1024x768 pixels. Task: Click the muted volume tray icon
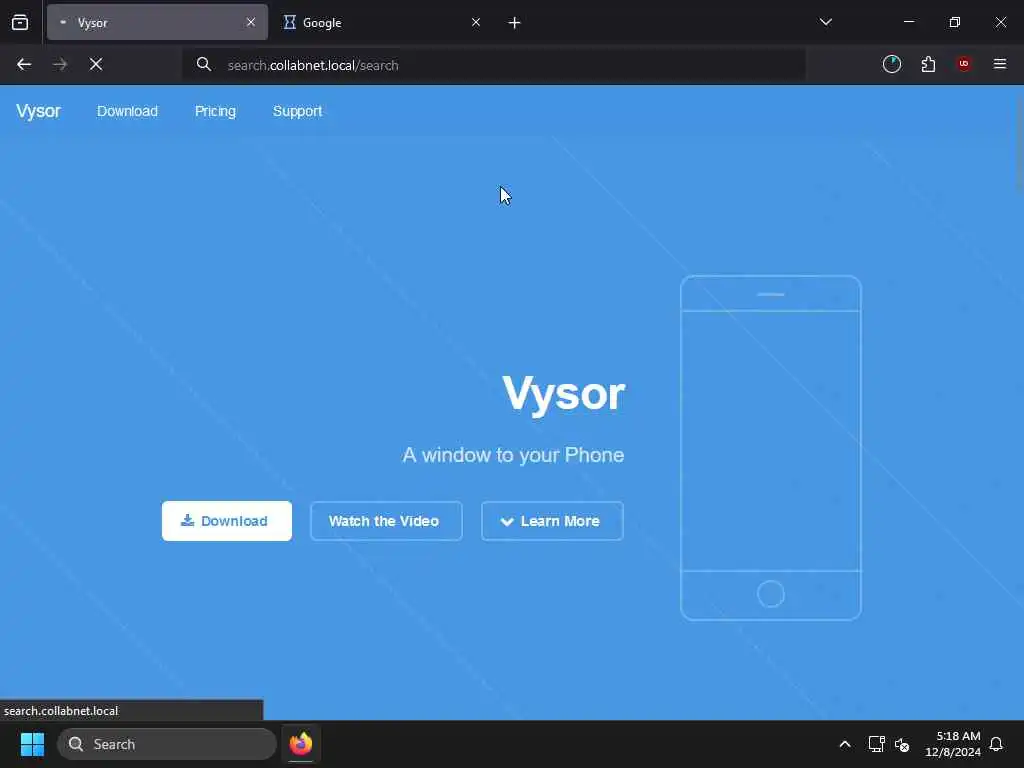point(902,744)
